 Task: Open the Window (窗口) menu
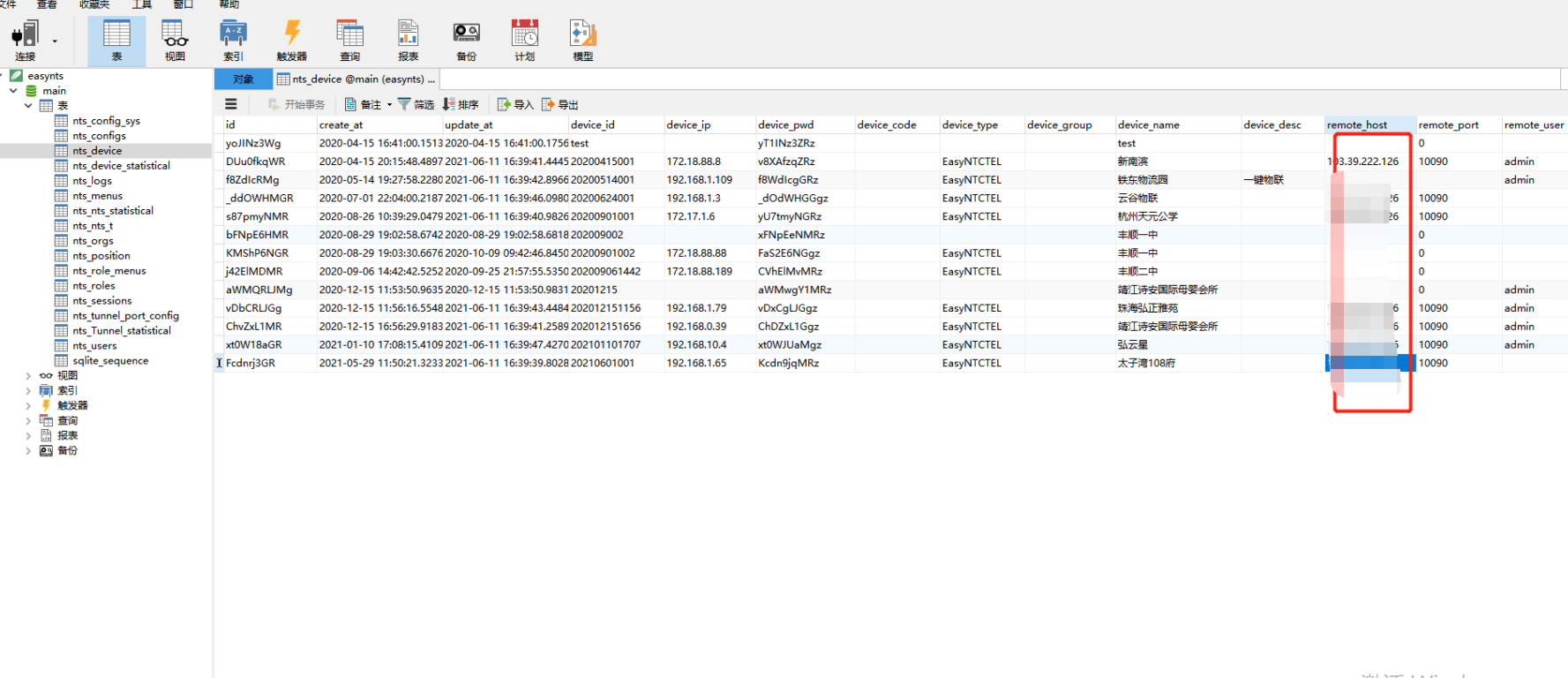click(x=183, y=4)
